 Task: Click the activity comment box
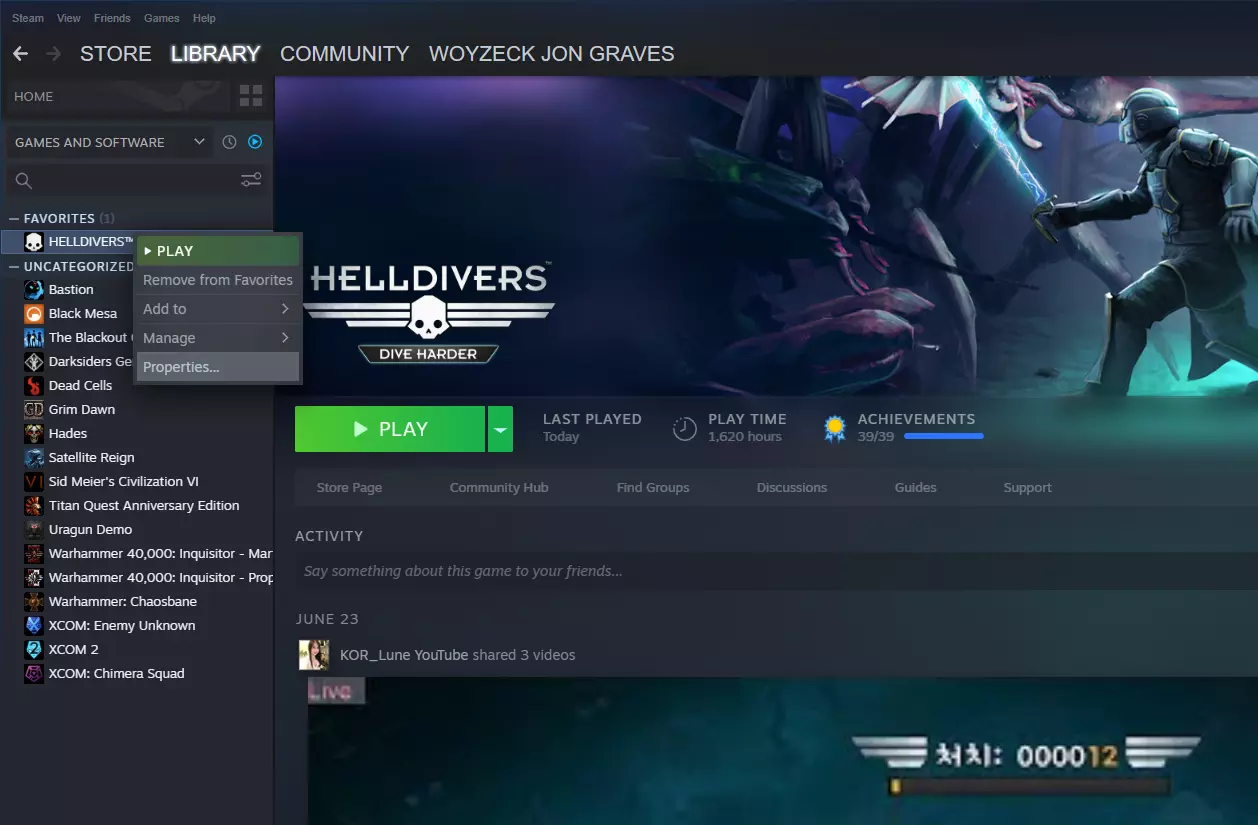776,571
